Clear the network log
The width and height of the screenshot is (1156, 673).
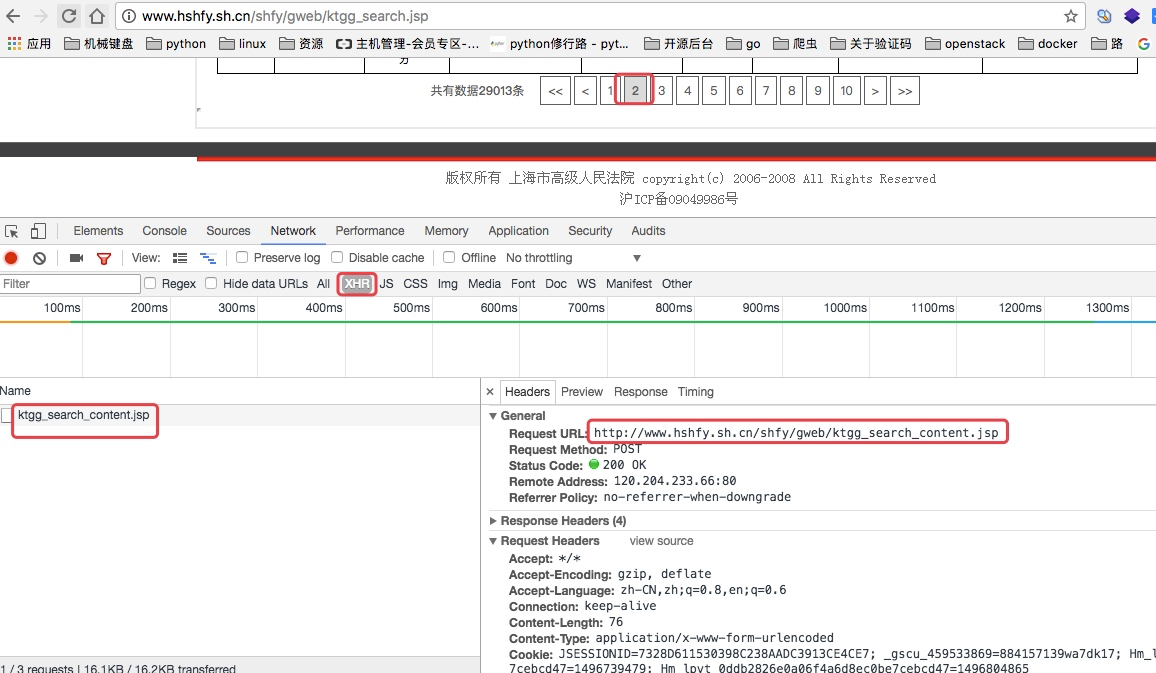tap(39, 258)
